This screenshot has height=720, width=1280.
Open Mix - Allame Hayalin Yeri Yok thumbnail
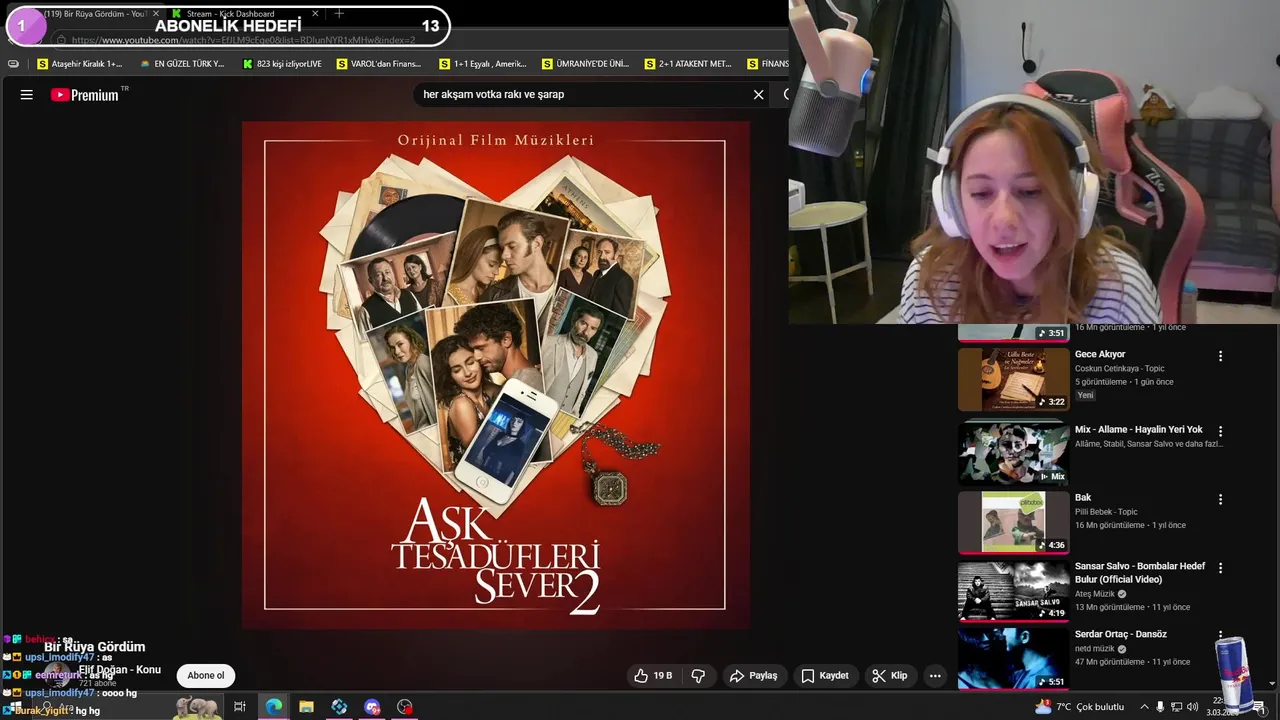(x=1014, y=453)
